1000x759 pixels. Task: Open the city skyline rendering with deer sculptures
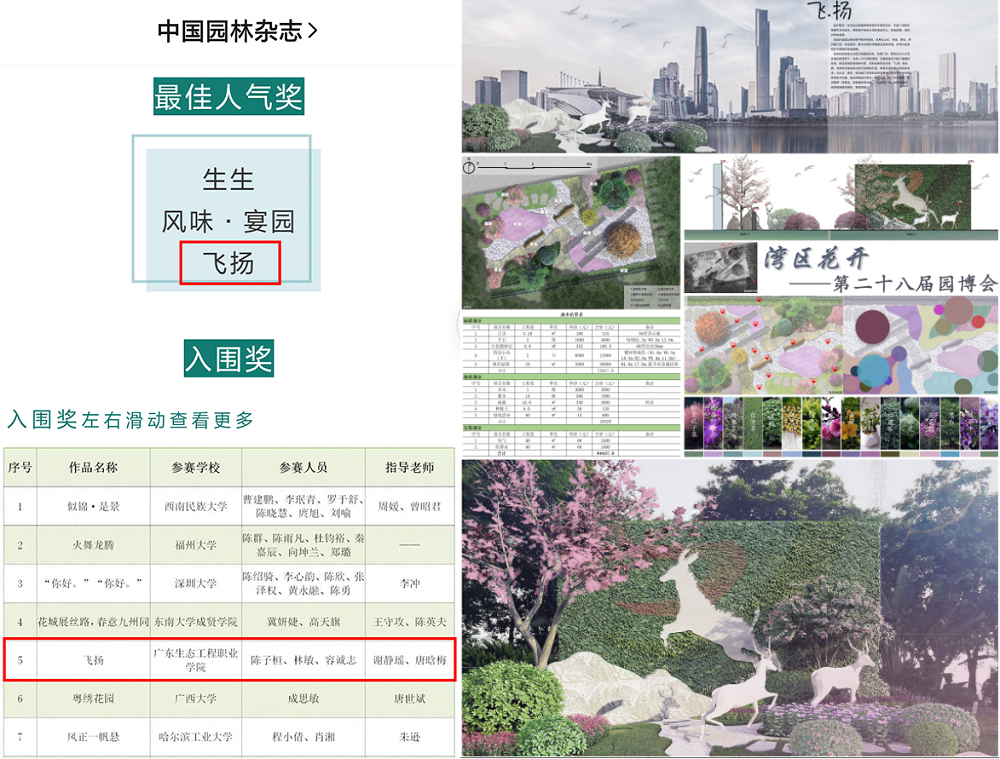tap(730, 77)
